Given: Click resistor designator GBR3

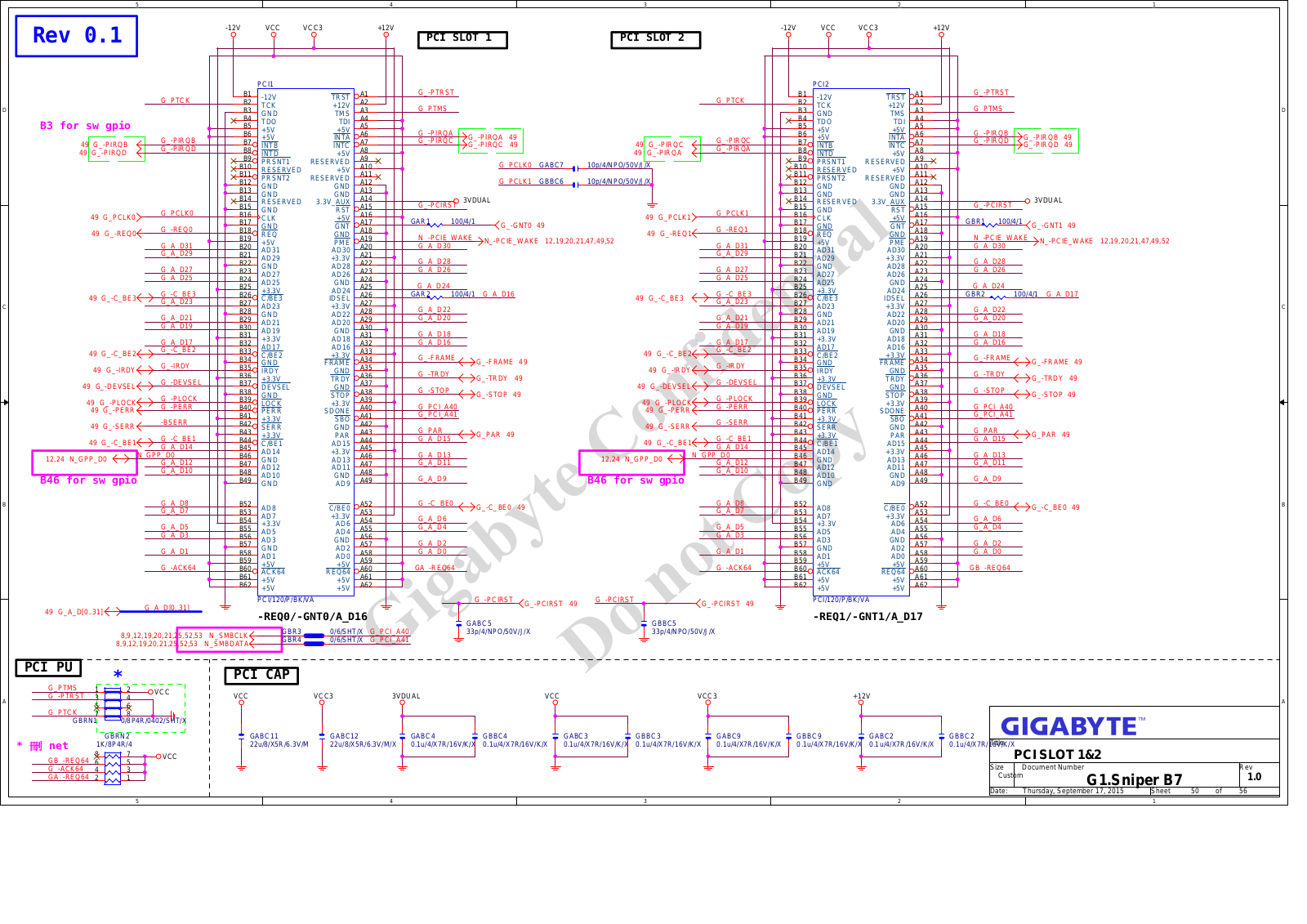Looking at the screenshot, I should click(x=292, y=632).
